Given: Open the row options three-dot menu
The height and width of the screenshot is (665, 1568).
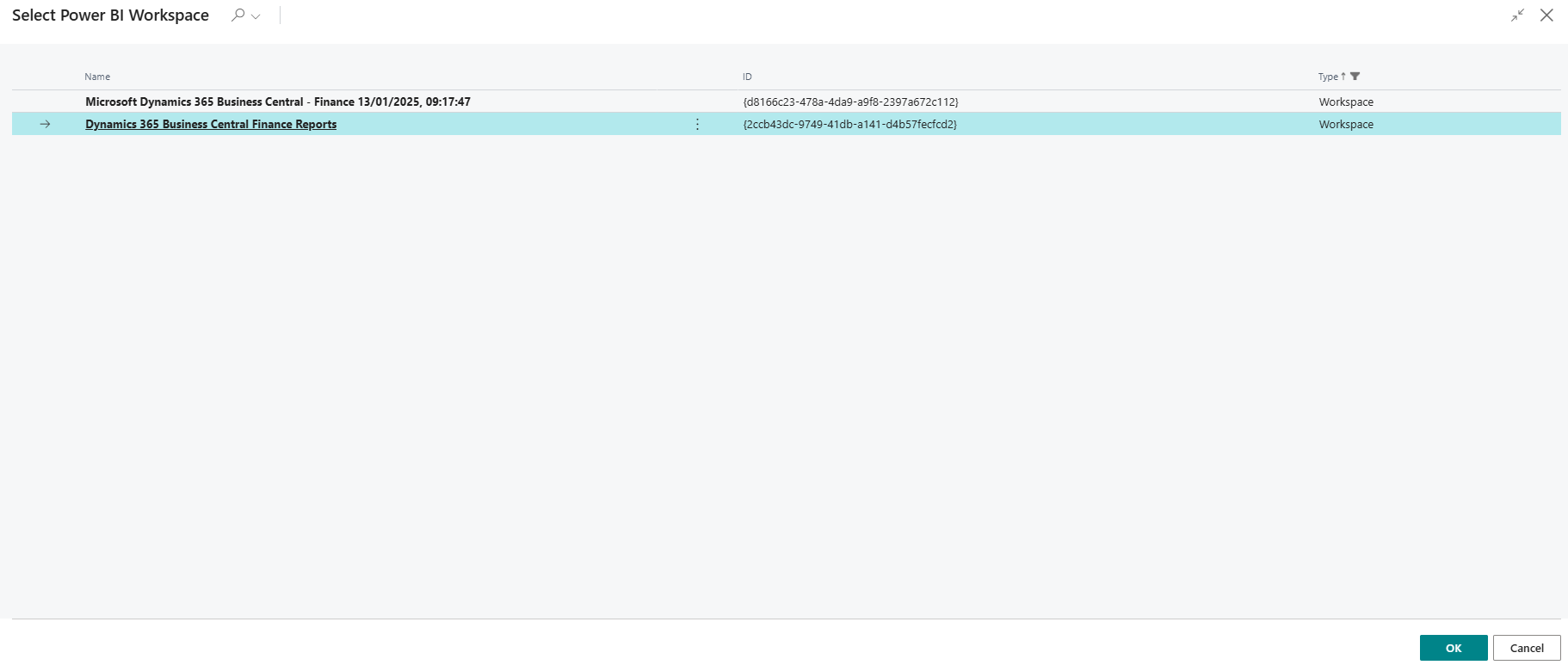Looking at the screenshot, I should pyautogui.click(x=697, y=124).
